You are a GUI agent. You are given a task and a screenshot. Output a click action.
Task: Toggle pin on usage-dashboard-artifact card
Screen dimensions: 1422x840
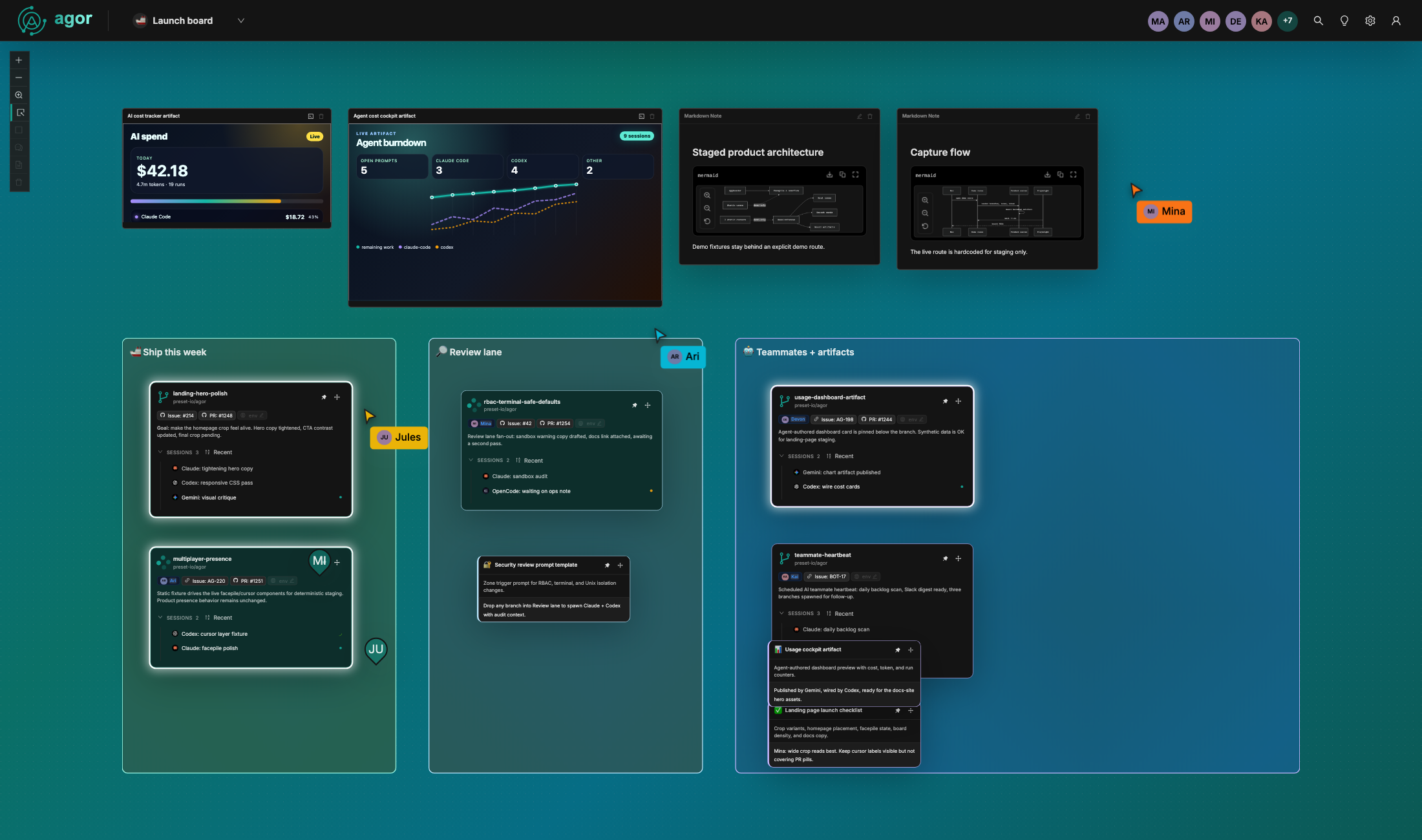coord(945,401)
